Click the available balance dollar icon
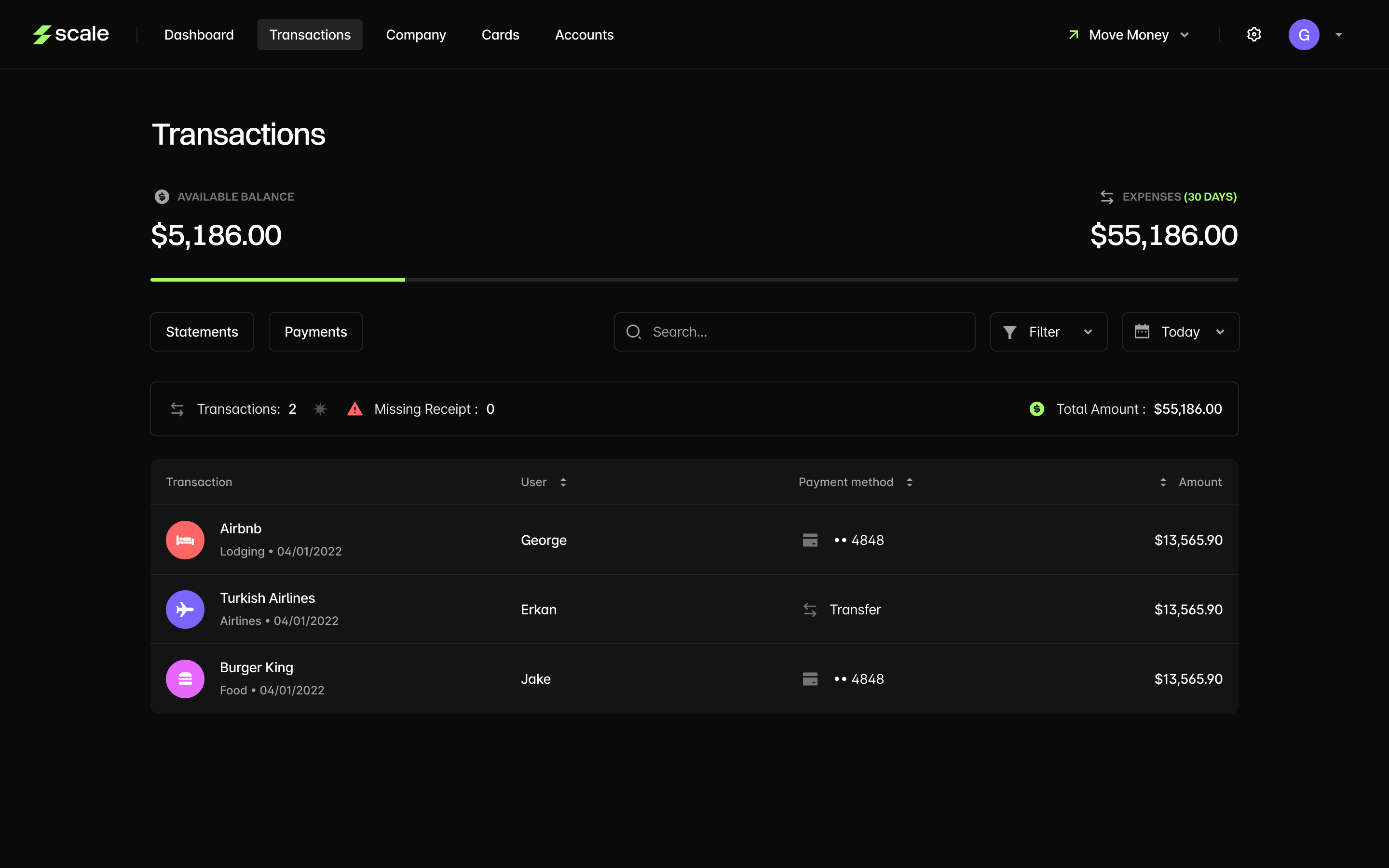1389x868 pixels. [x=162, y=197]
